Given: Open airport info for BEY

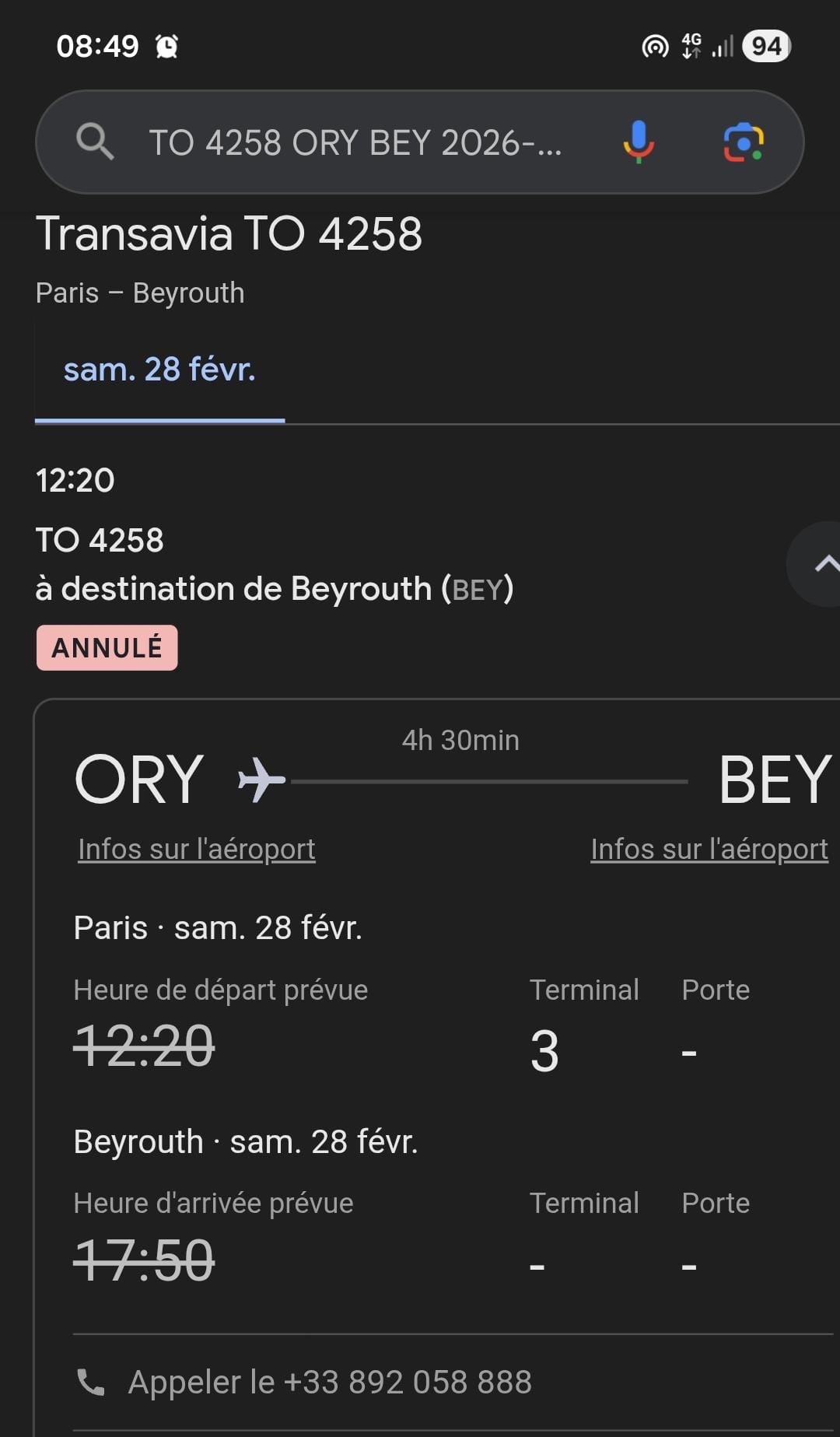Looking at the screenshot, I should pos(709,849).
